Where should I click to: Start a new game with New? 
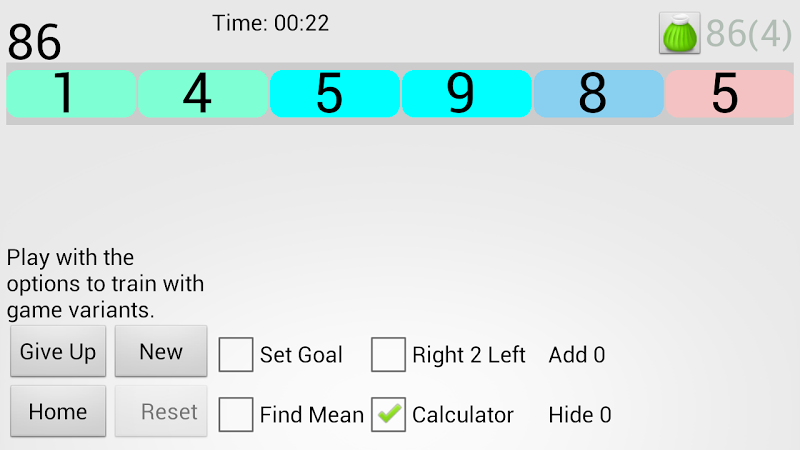click(161, 352)
